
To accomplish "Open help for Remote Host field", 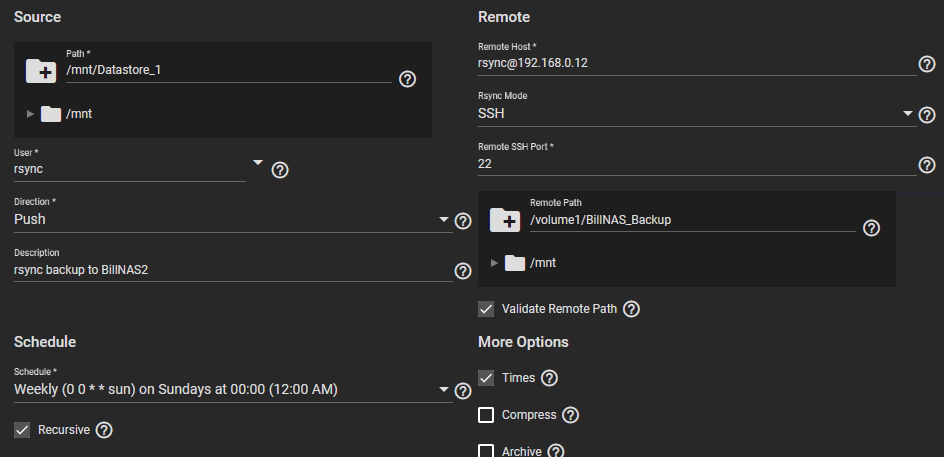I will [927, 64].
